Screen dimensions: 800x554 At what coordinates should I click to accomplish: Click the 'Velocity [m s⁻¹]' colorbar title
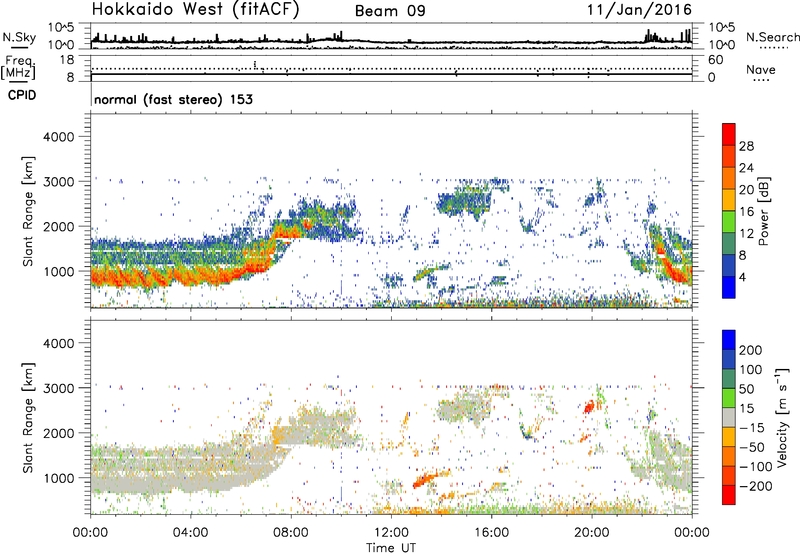pos(781,417)
